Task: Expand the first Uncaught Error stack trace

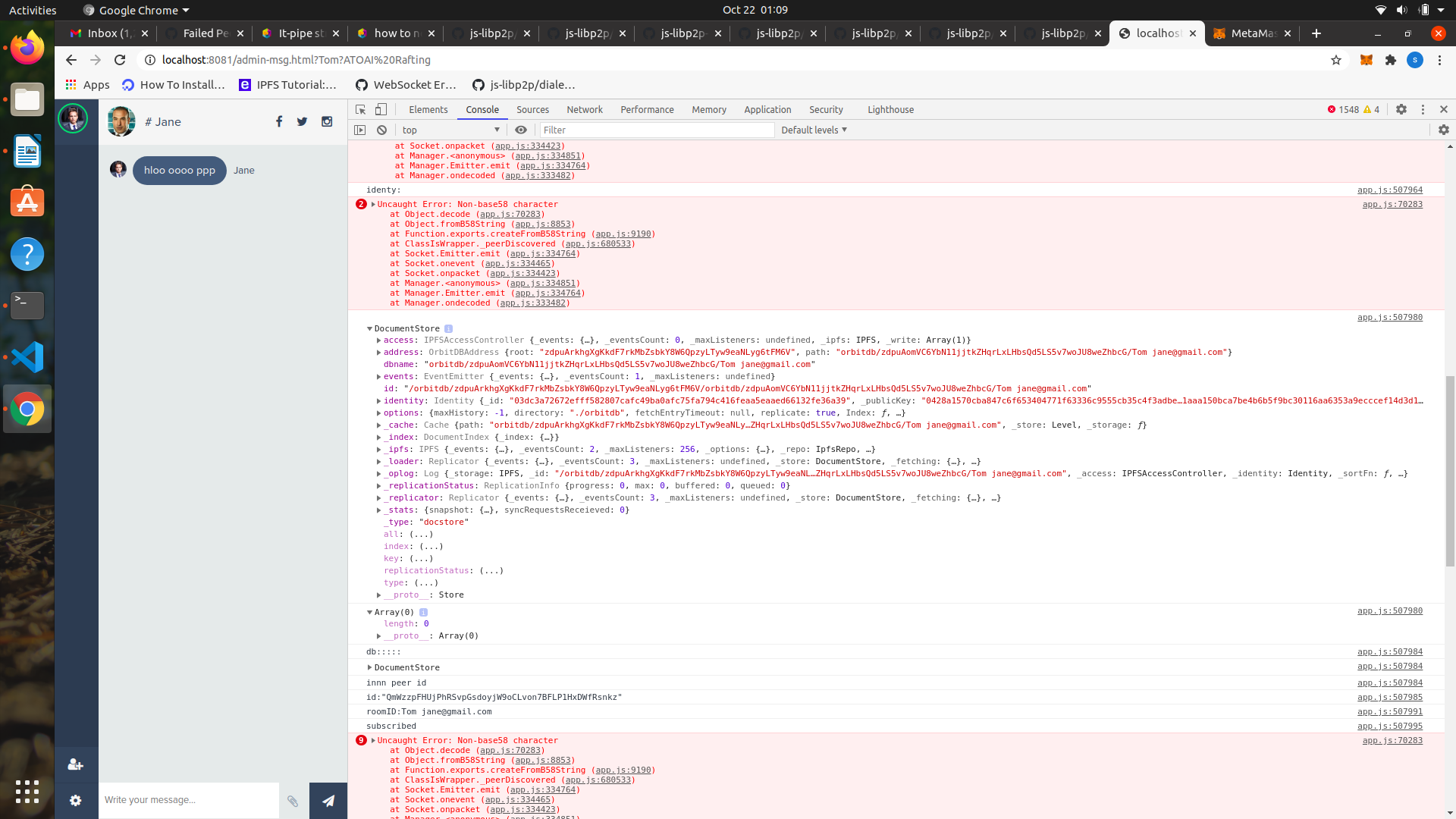Action: click(x=373, y=204)
